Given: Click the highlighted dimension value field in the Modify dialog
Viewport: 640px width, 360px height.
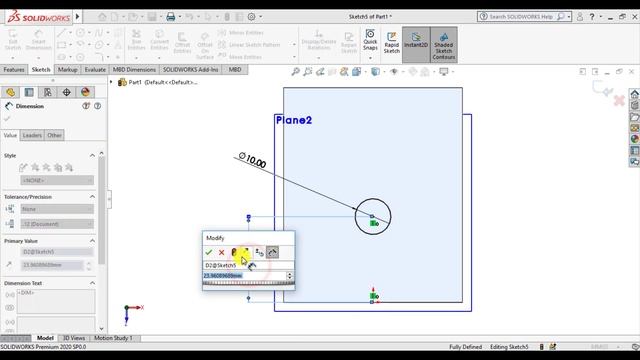Looking at the screenshot, I should click(245, 276).
